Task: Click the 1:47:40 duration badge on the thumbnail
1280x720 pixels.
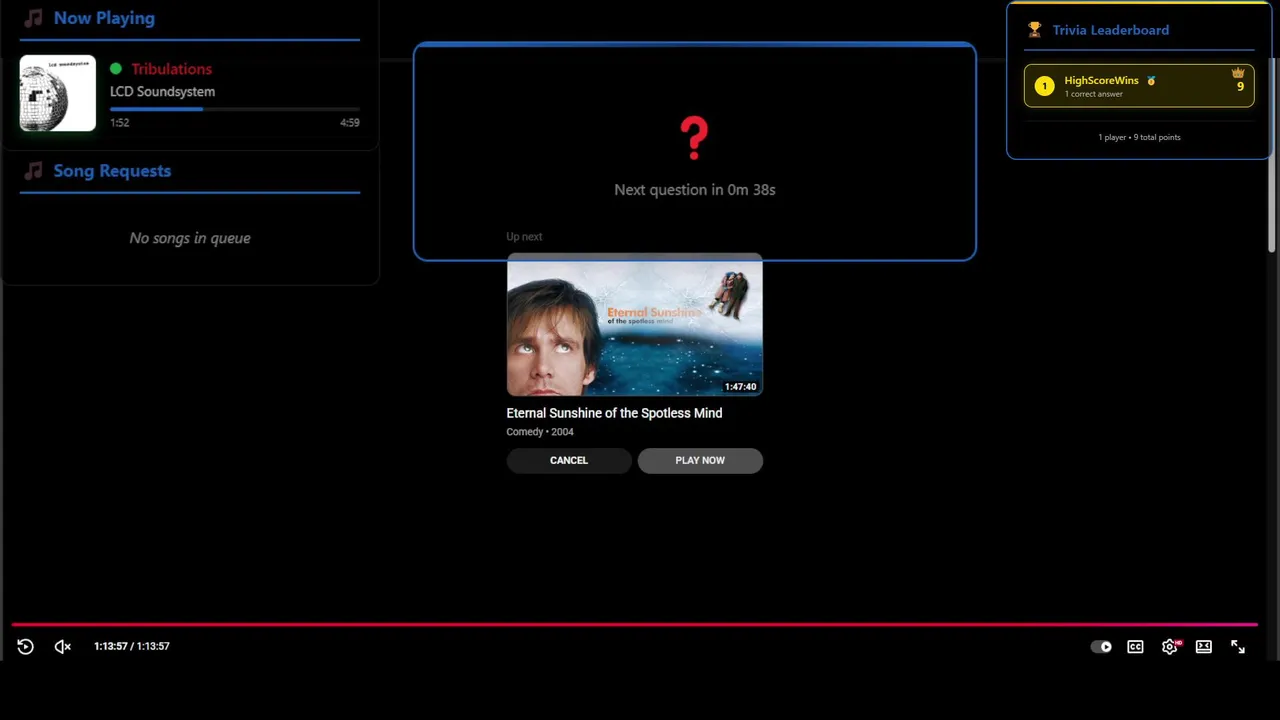Action: pyautogui.click(x=740, y=386)
